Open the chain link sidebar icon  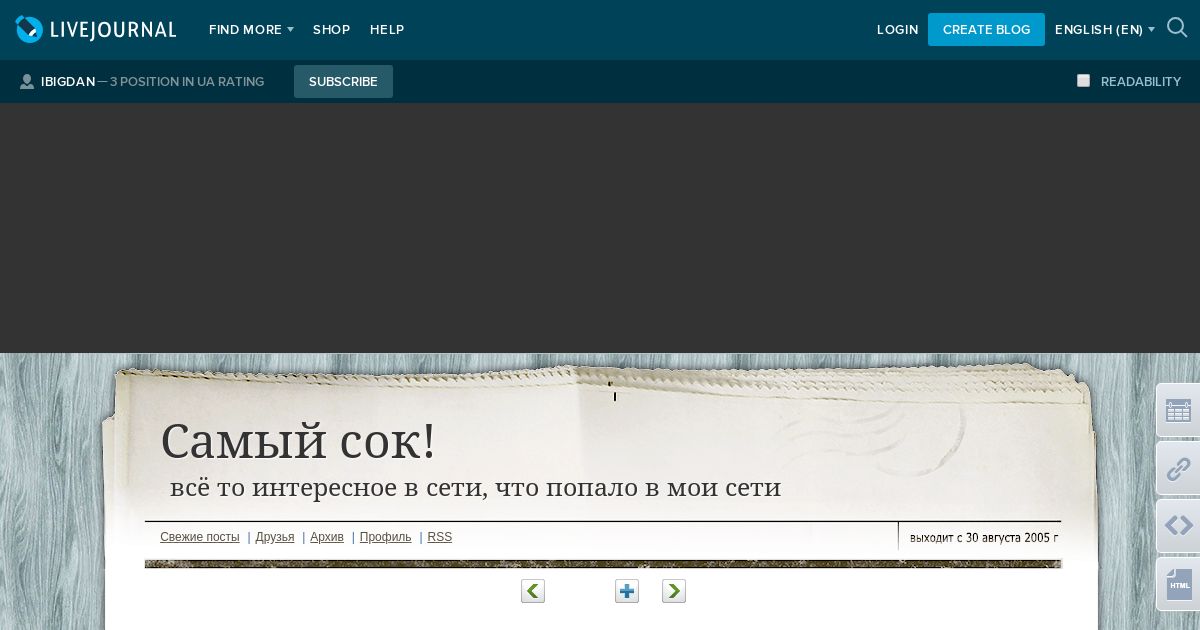click(x=1179, y=468)
